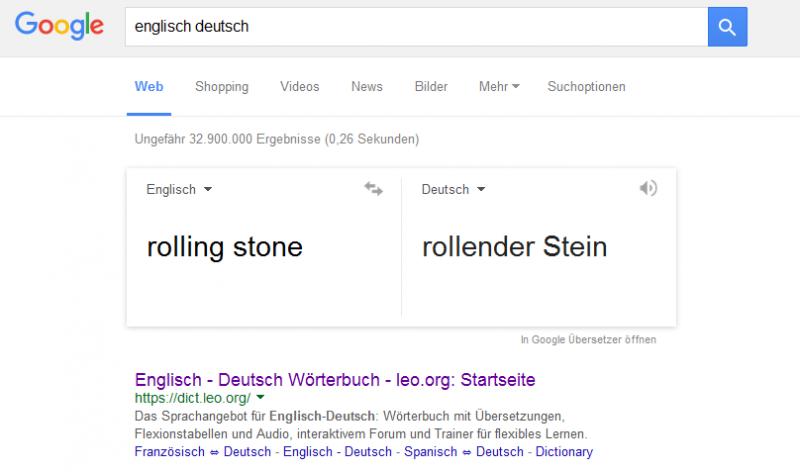Click the blue search magnifier button
800x472 pixels.
click(x=727, y=27)
